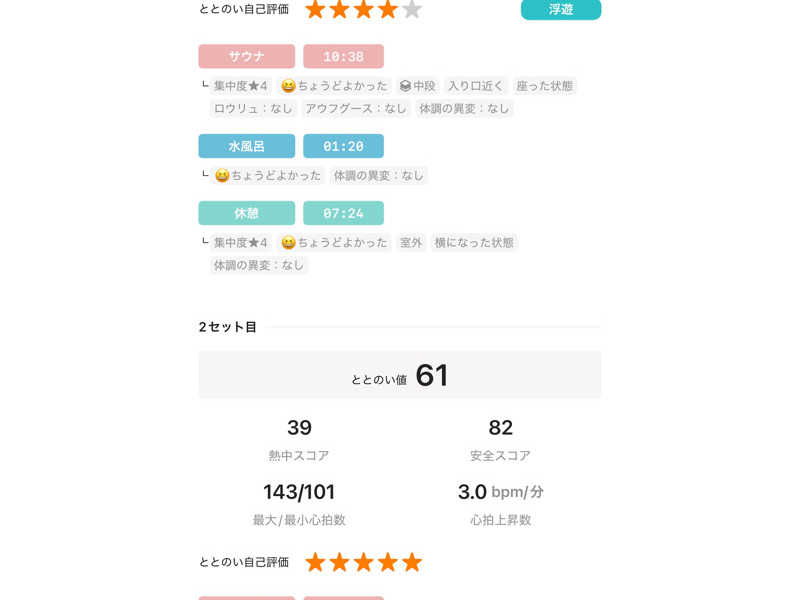Tap the sauna time 10:38
Screen dimensions: 800x600
pyautogui.click(x=343, y=56)
